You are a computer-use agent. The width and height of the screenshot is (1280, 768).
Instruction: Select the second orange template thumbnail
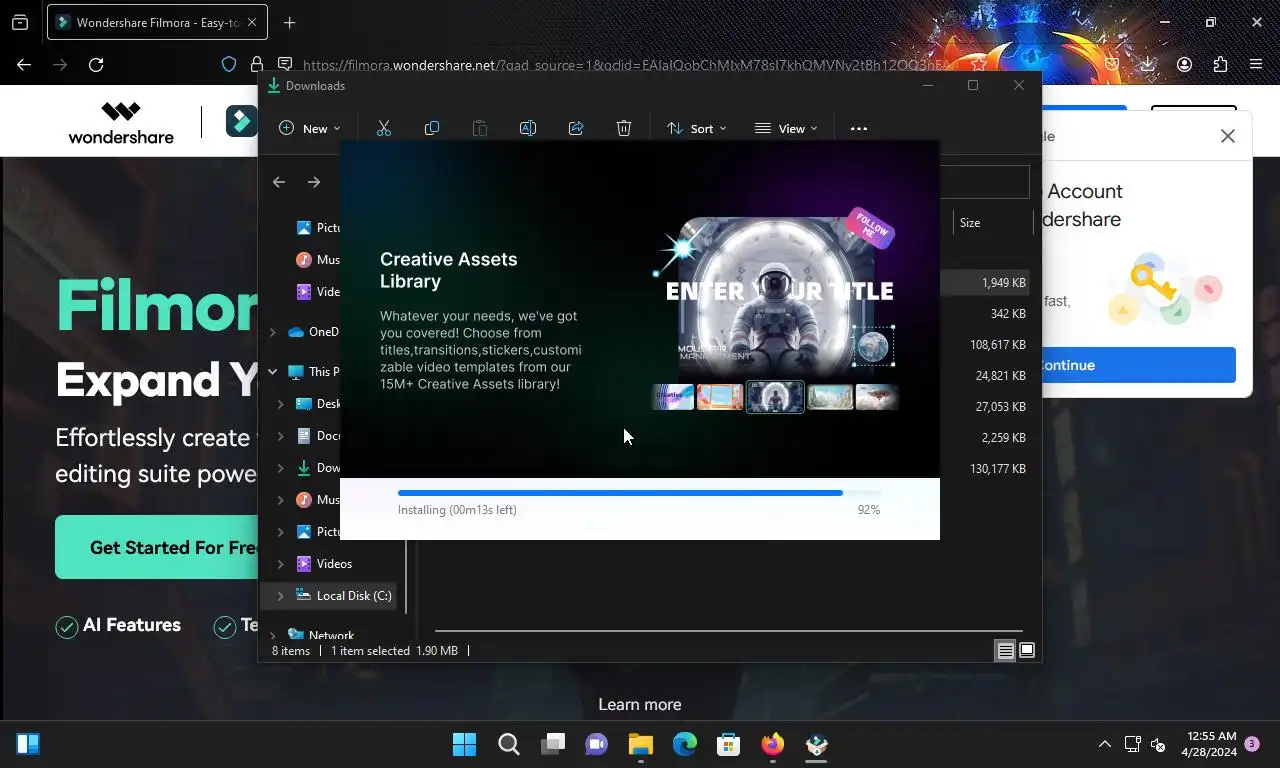point(720,397)
